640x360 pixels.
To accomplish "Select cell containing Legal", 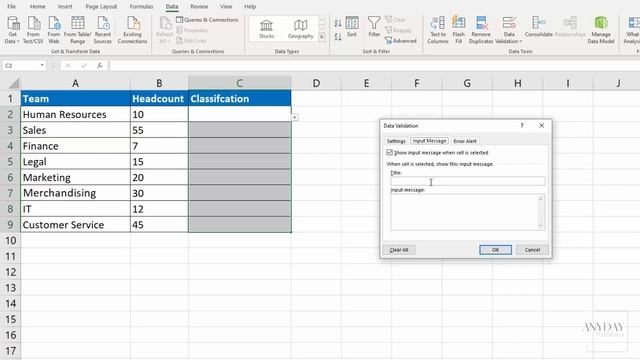I will tap(76, 162).
